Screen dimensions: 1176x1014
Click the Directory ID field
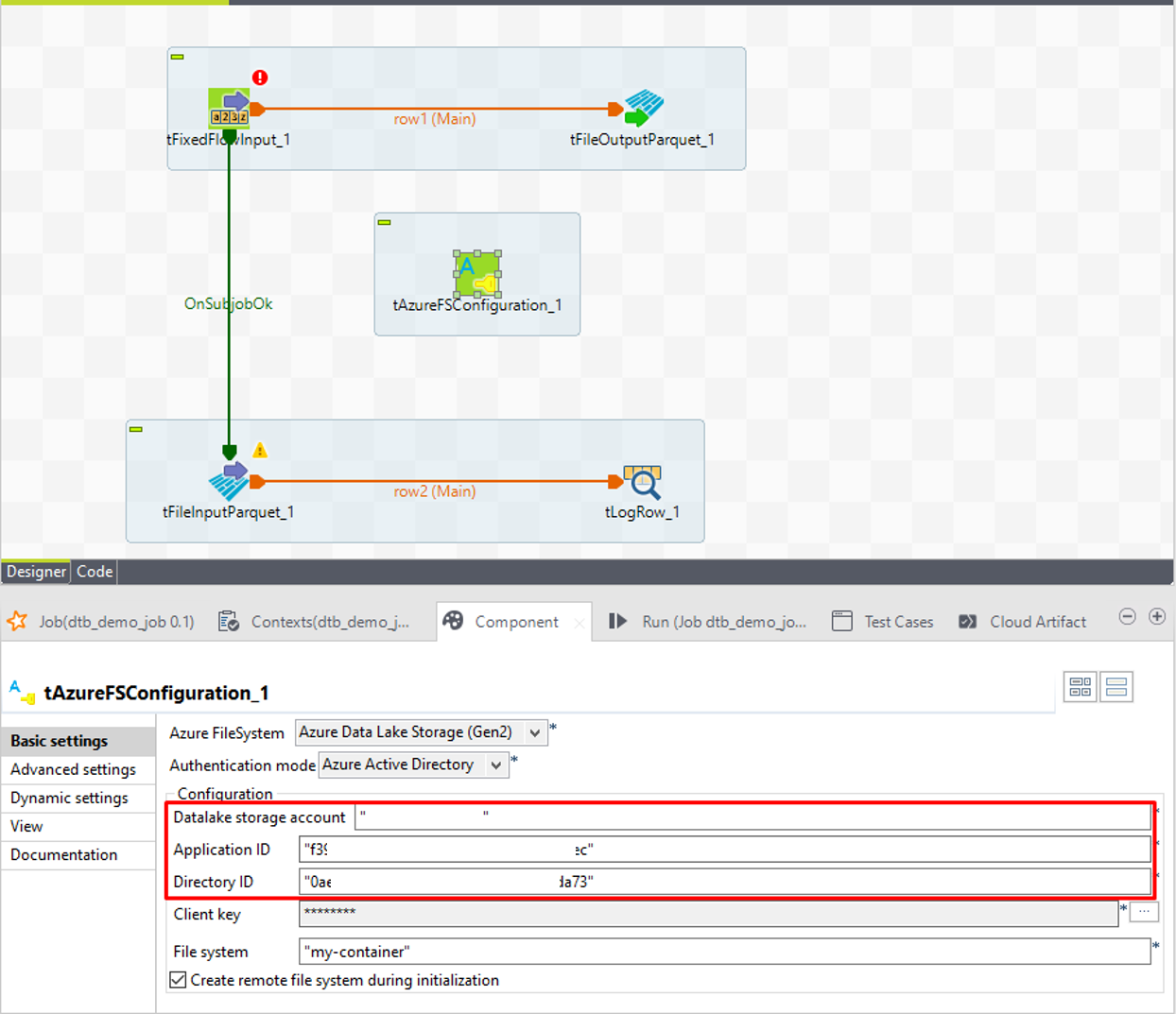tap(725, 882)
